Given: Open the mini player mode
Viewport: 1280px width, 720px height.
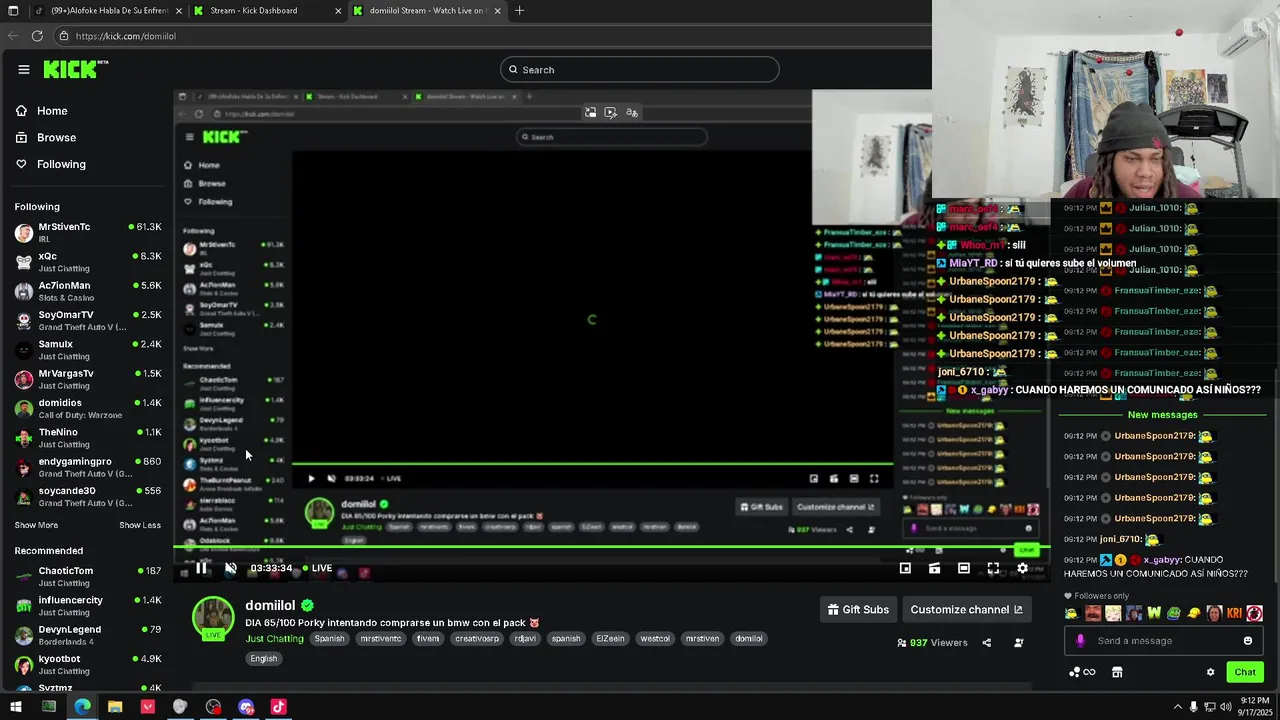Looking at the screenshot, I should tap(905, 568).
